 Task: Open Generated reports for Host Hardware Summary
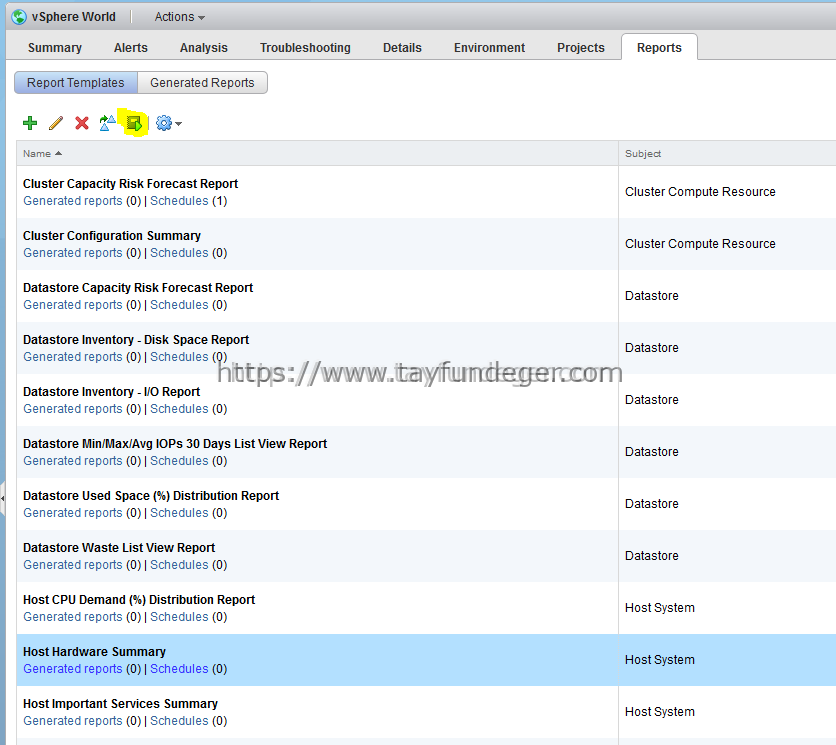(x=73, y=669)
